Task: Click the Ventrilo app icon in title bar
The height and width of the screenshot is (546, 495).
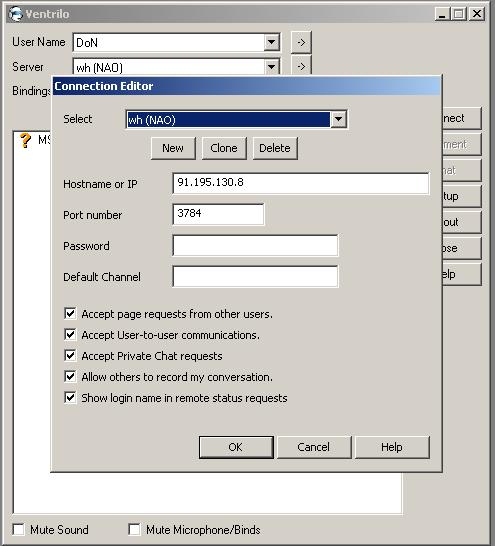Action: point(16,14)
